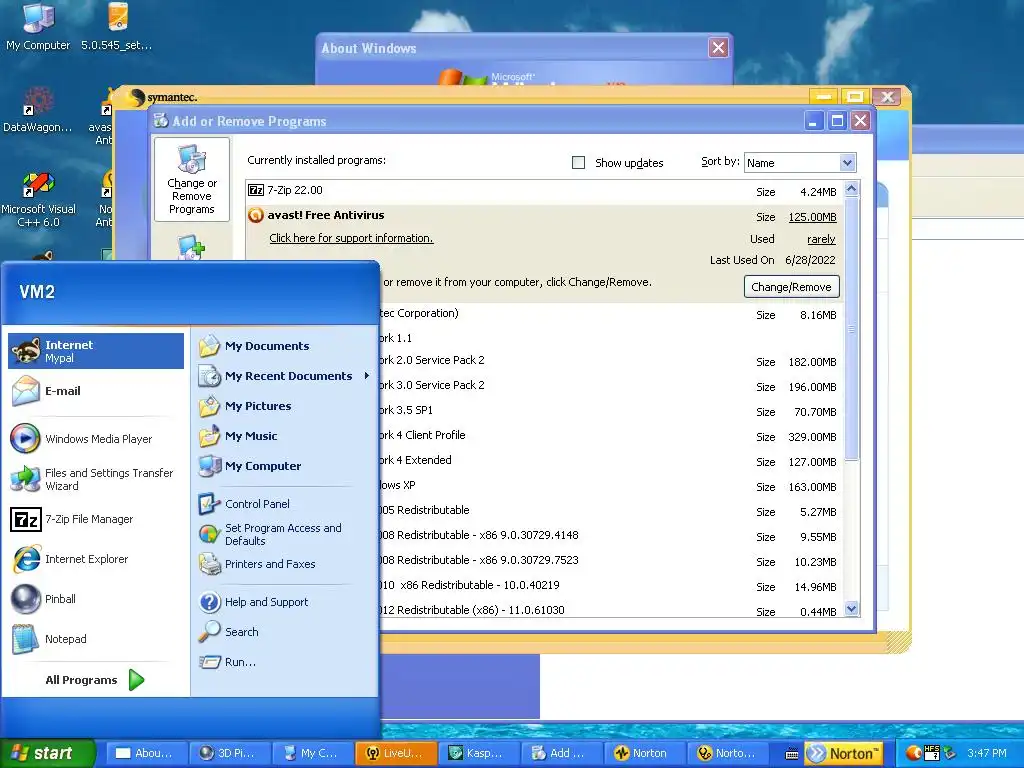Screen dimensions: 1024x768
Task: Switch to Kaspersky taskbar button
Action: click(x=479, y=753)
